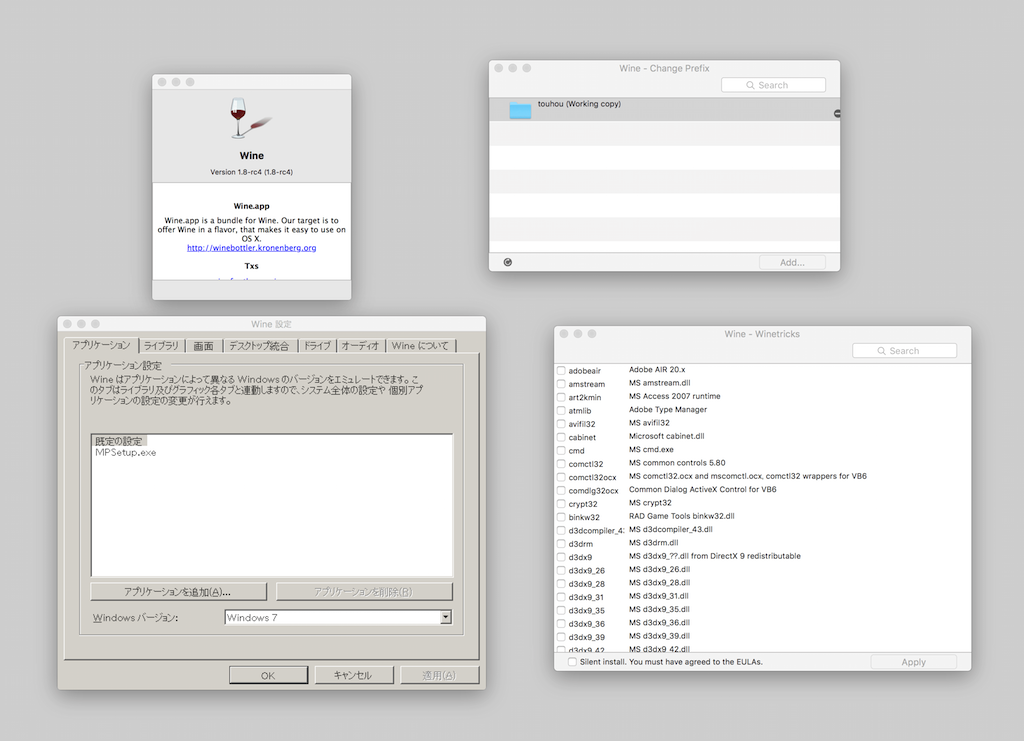The width and height of the screenshot is (1024, 741).
Task: Switch to the Wine について tab
Action: click(x=420, y=346)
